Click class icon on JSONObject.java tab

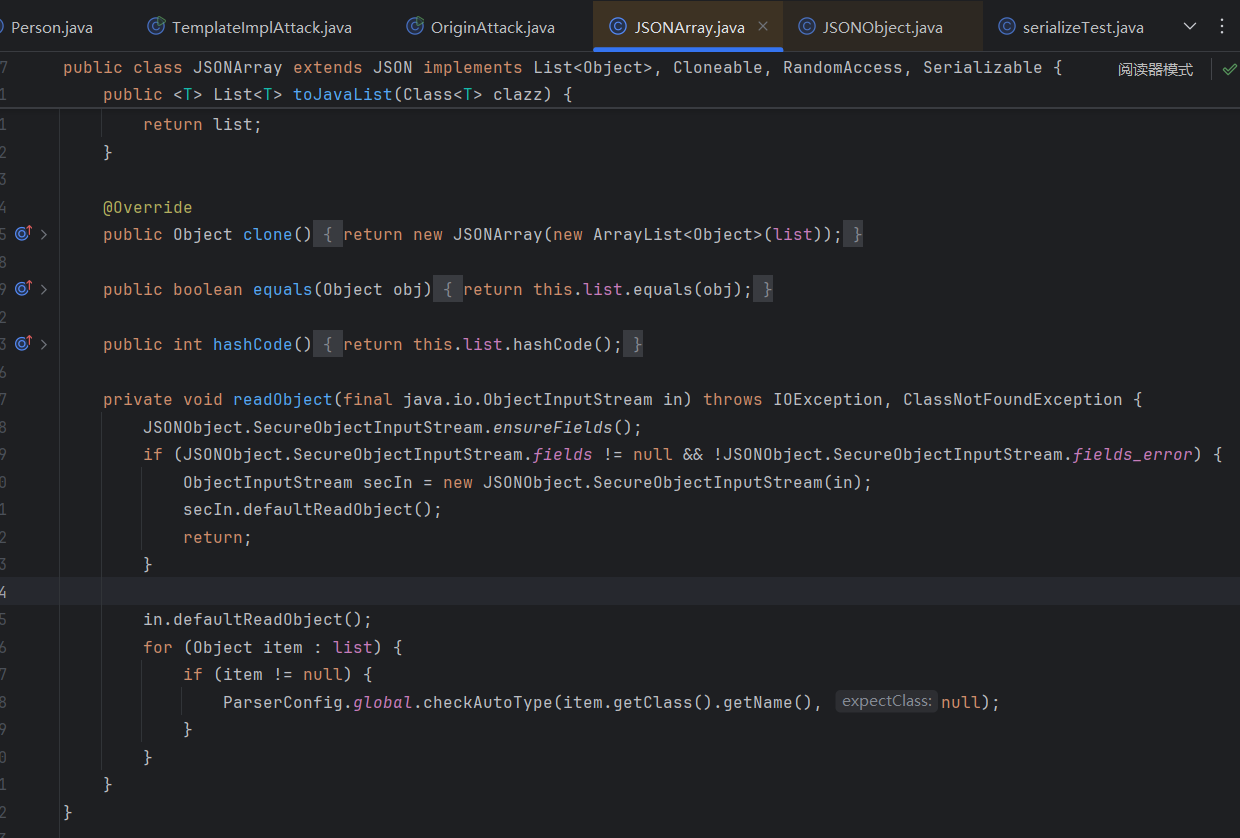tap(806, 27)
